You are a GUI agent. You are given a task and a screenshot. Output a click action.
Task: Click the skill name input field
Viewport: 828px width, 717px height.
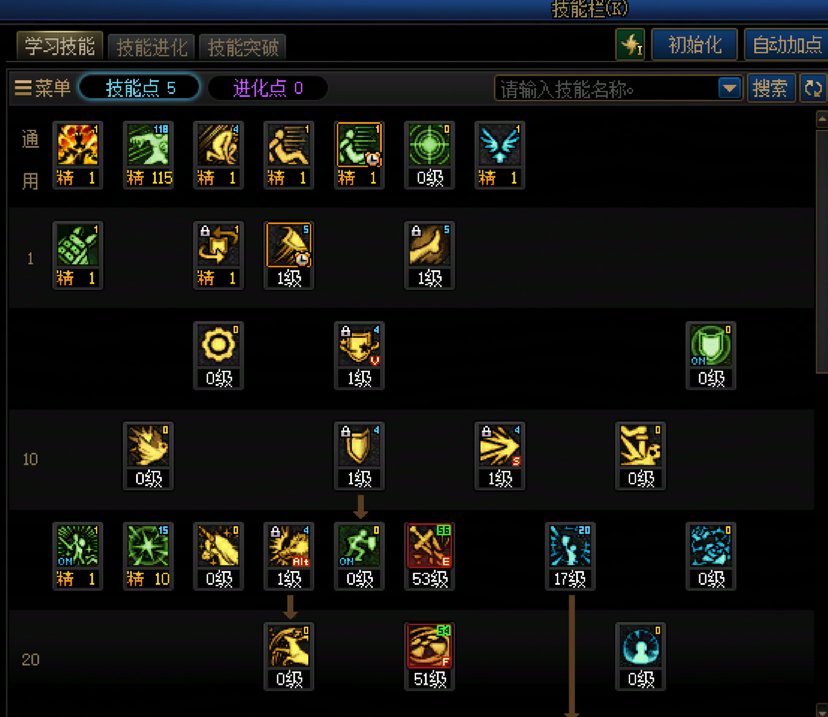coord(607,89)
